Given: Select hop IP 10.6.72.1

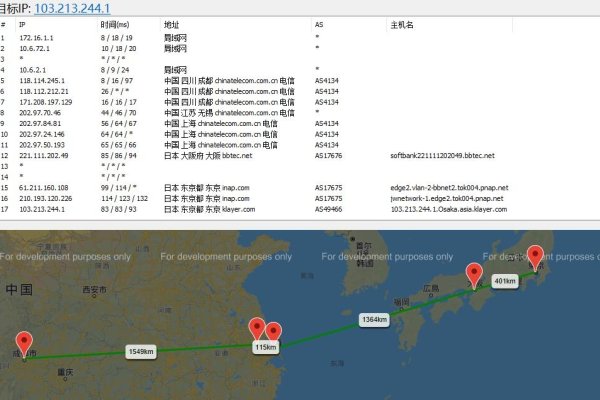Looking at the screenshot, I should [x=34, y=49].
